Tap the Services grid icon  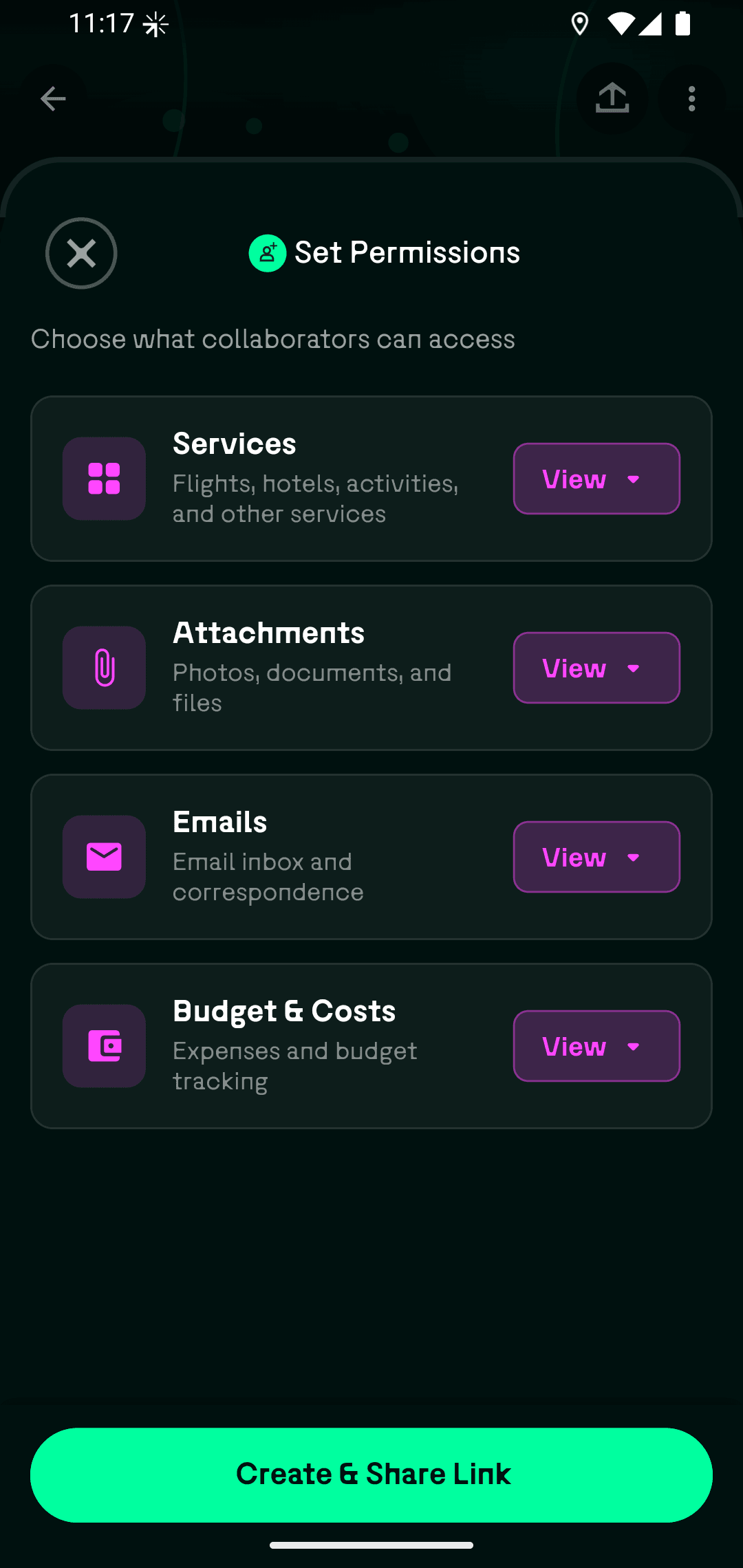pos(104,479)
